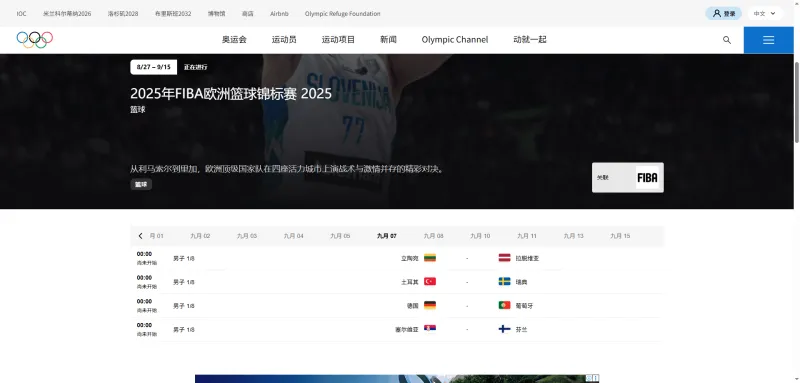Click the Latvia flag icon
The height and width of the screenshot is (383, 800).
[x=504, y=258]
